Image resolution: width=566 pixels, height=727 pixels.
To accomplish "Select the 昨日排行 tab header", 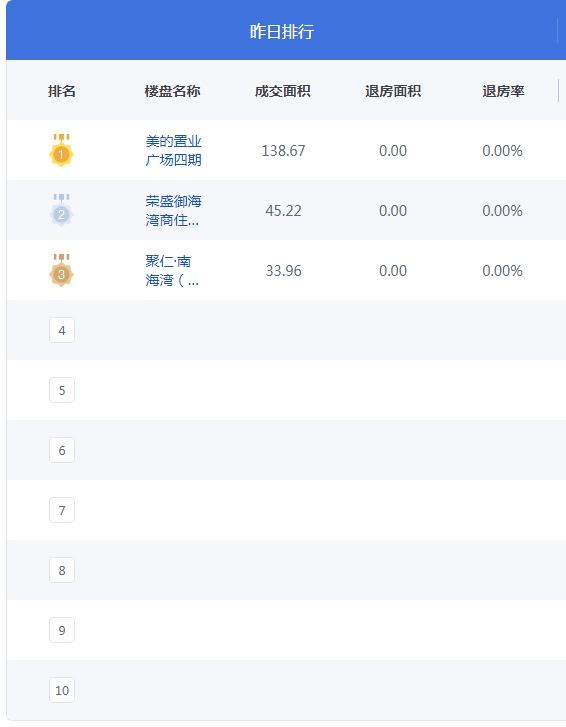I will pos(282,32).
